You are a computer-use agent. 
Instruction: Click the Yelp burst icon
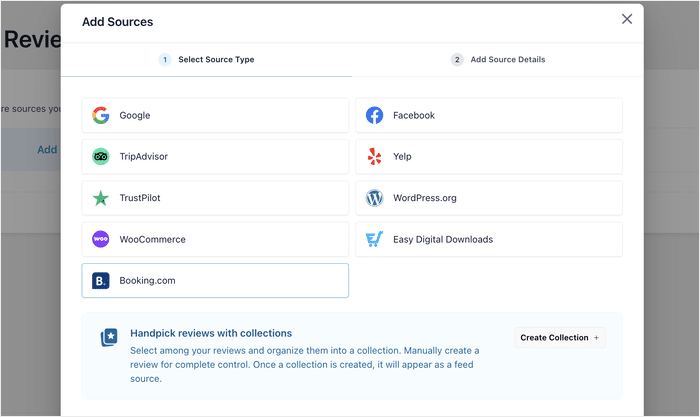[x=375, y=156]
